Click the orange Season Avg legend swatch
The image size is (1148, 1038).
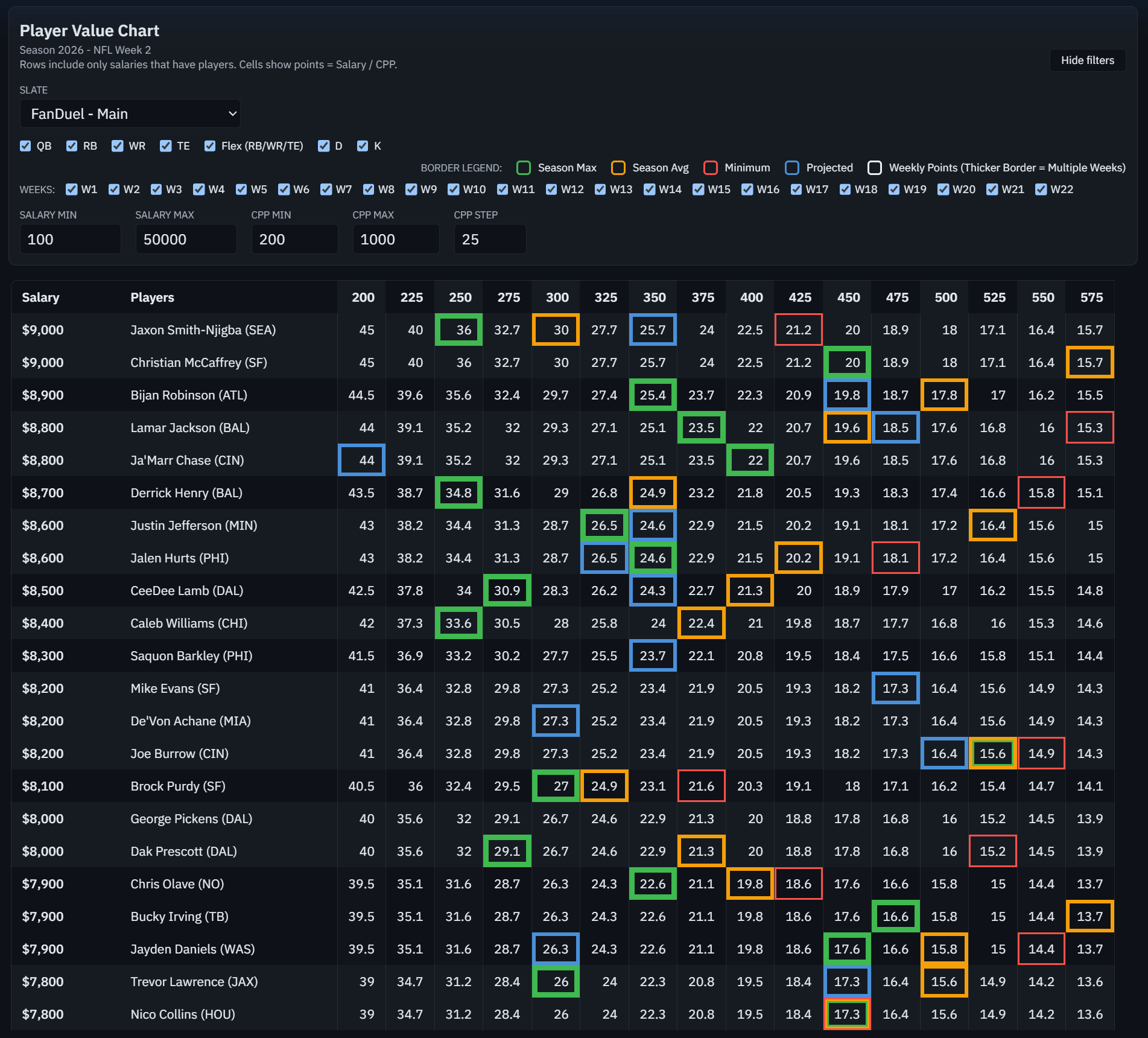(x=618, y=168)
